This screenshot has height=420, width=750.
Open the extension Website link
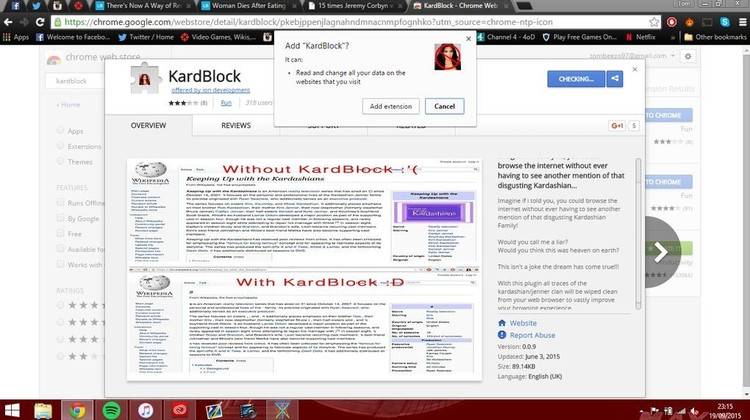(x=523, y=323)
